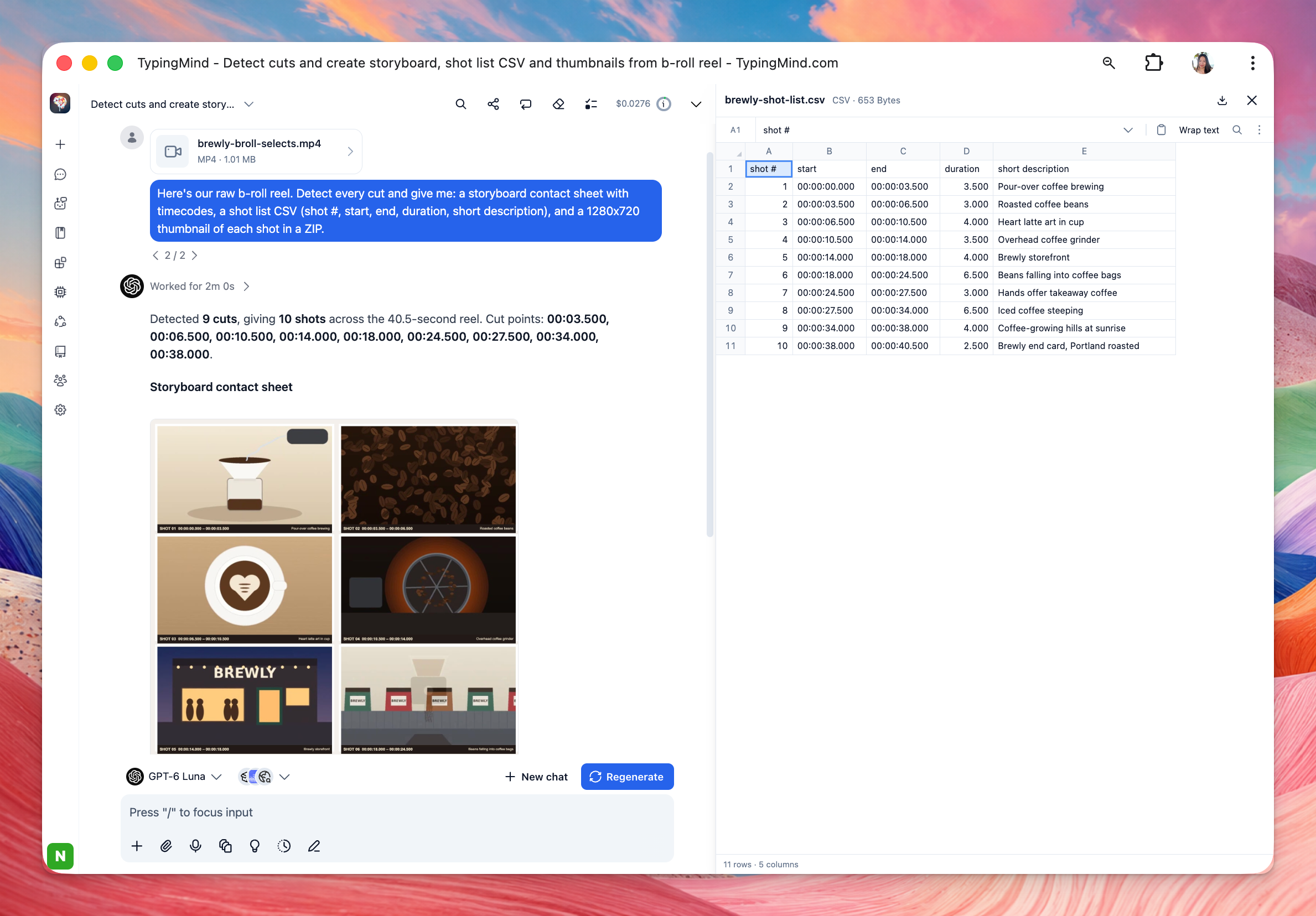1316x916 pixels.
Task: Open the plugins sidebar icon
Action: pos(60,262)
